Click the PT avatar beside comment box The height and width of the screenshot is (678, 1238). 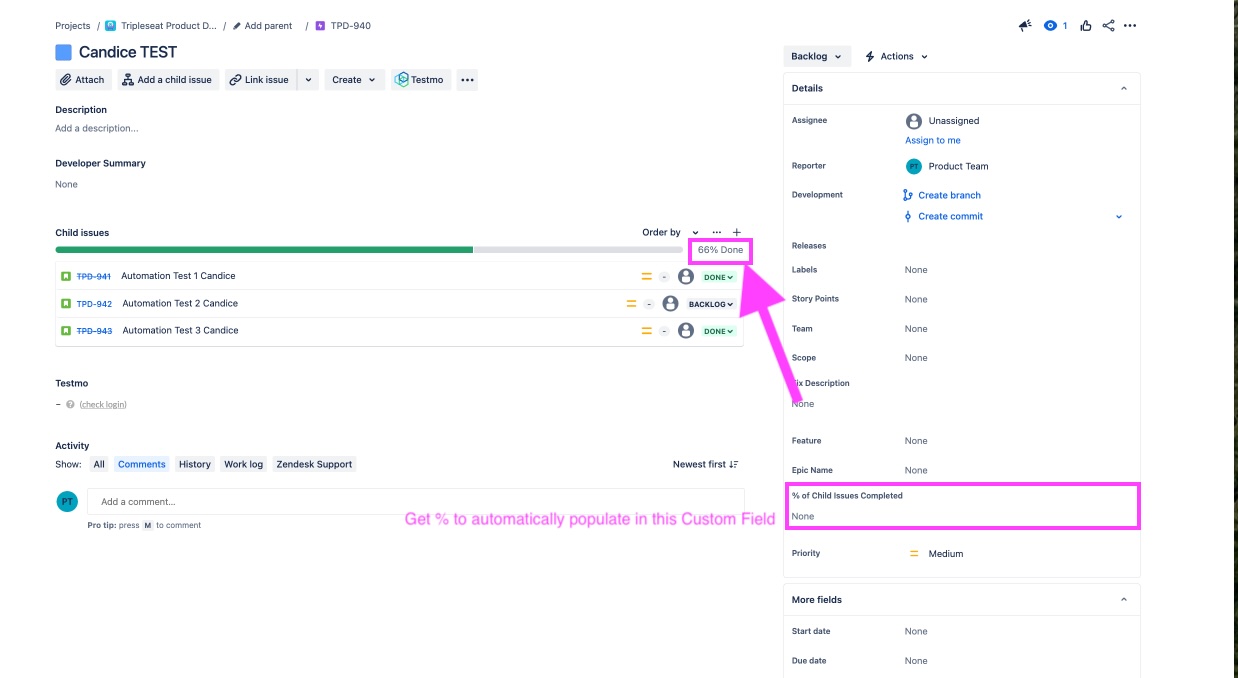point(67,501)
